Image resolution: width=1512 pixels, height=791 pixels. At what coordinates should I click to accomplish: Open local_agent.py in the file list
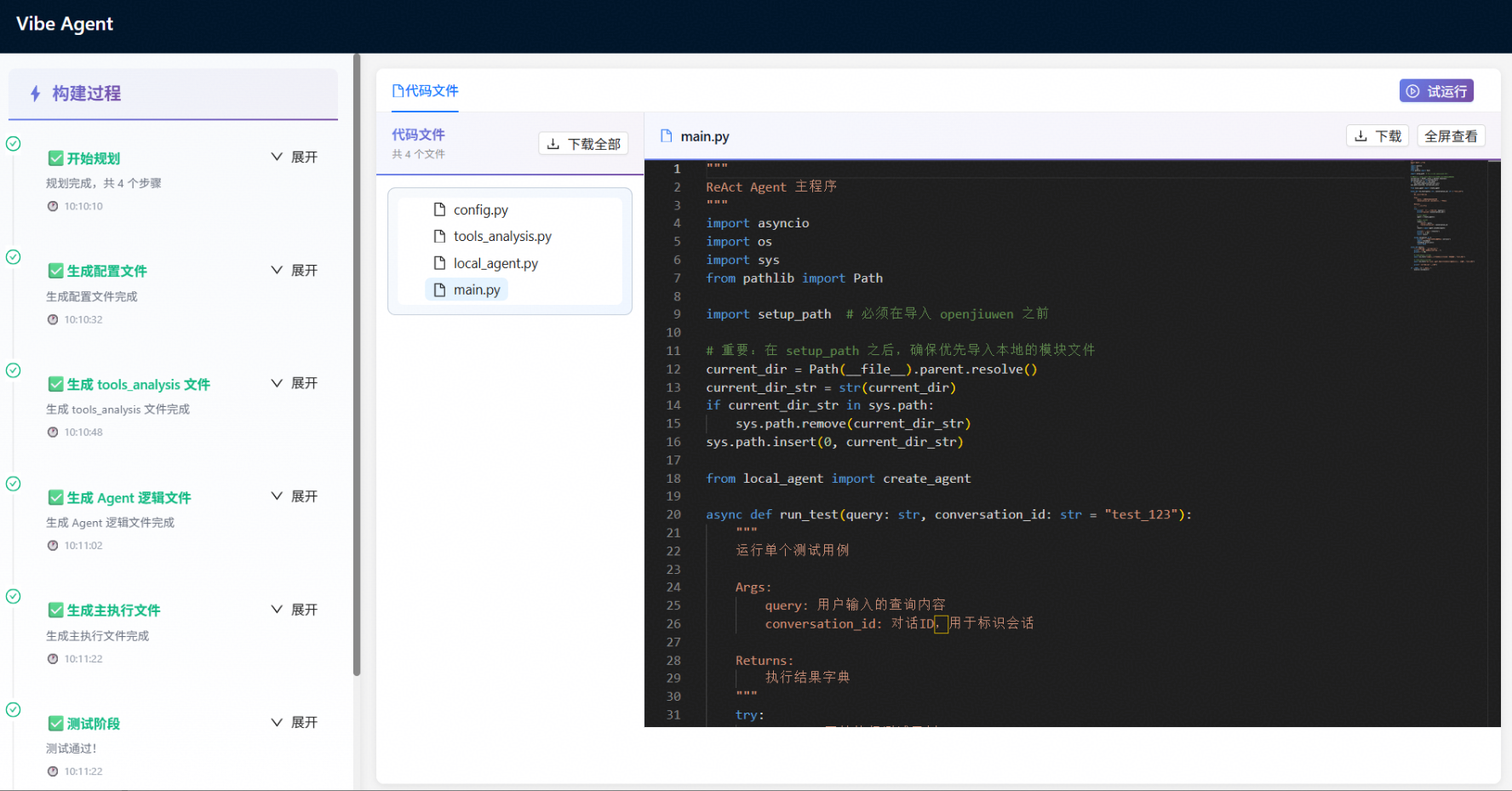(495, 263)
